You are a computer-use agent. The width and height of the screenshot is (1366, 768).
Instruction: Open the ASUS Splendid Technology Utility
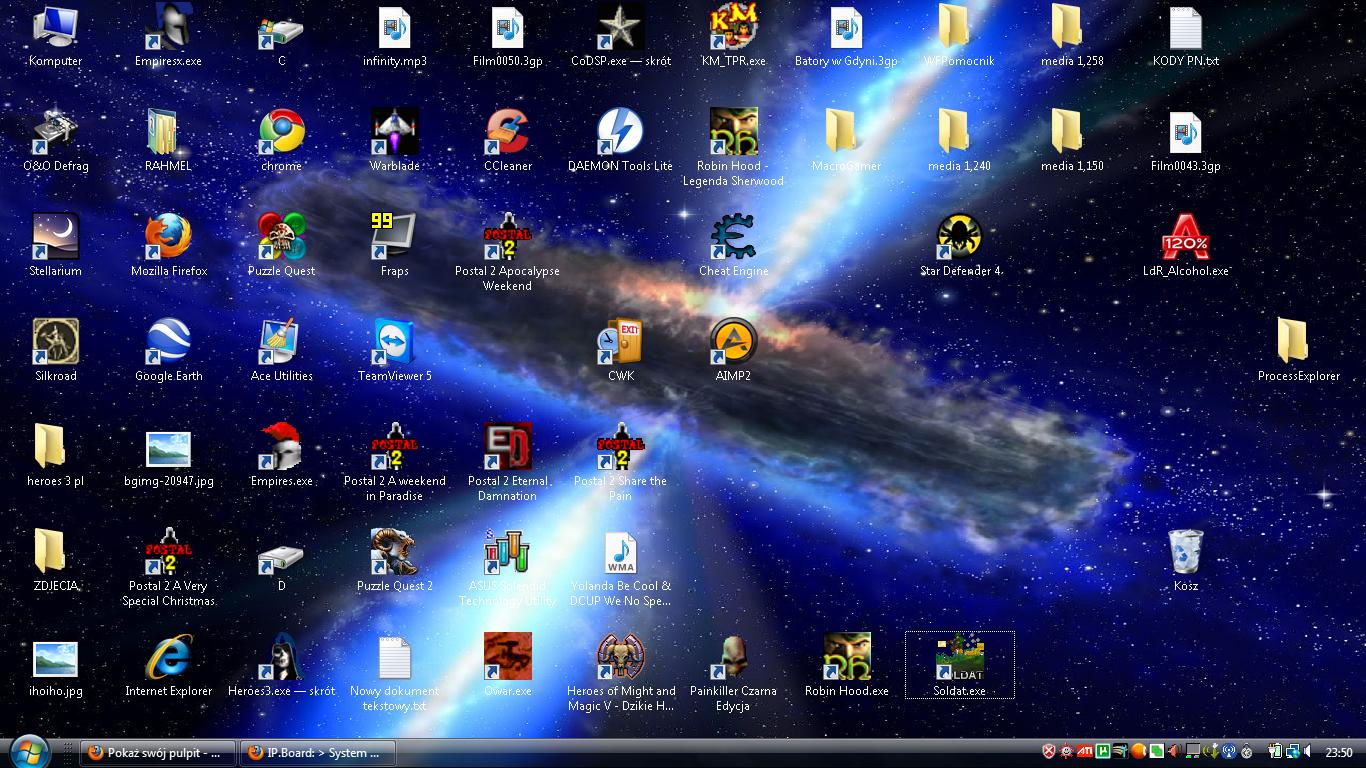click(x=507, y=568)
